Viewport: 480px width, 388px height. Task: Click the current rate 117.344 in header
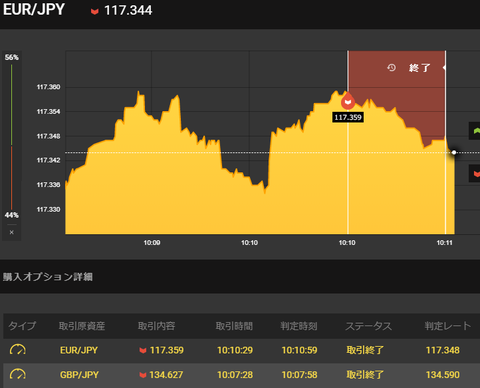(x=128, y=10)
